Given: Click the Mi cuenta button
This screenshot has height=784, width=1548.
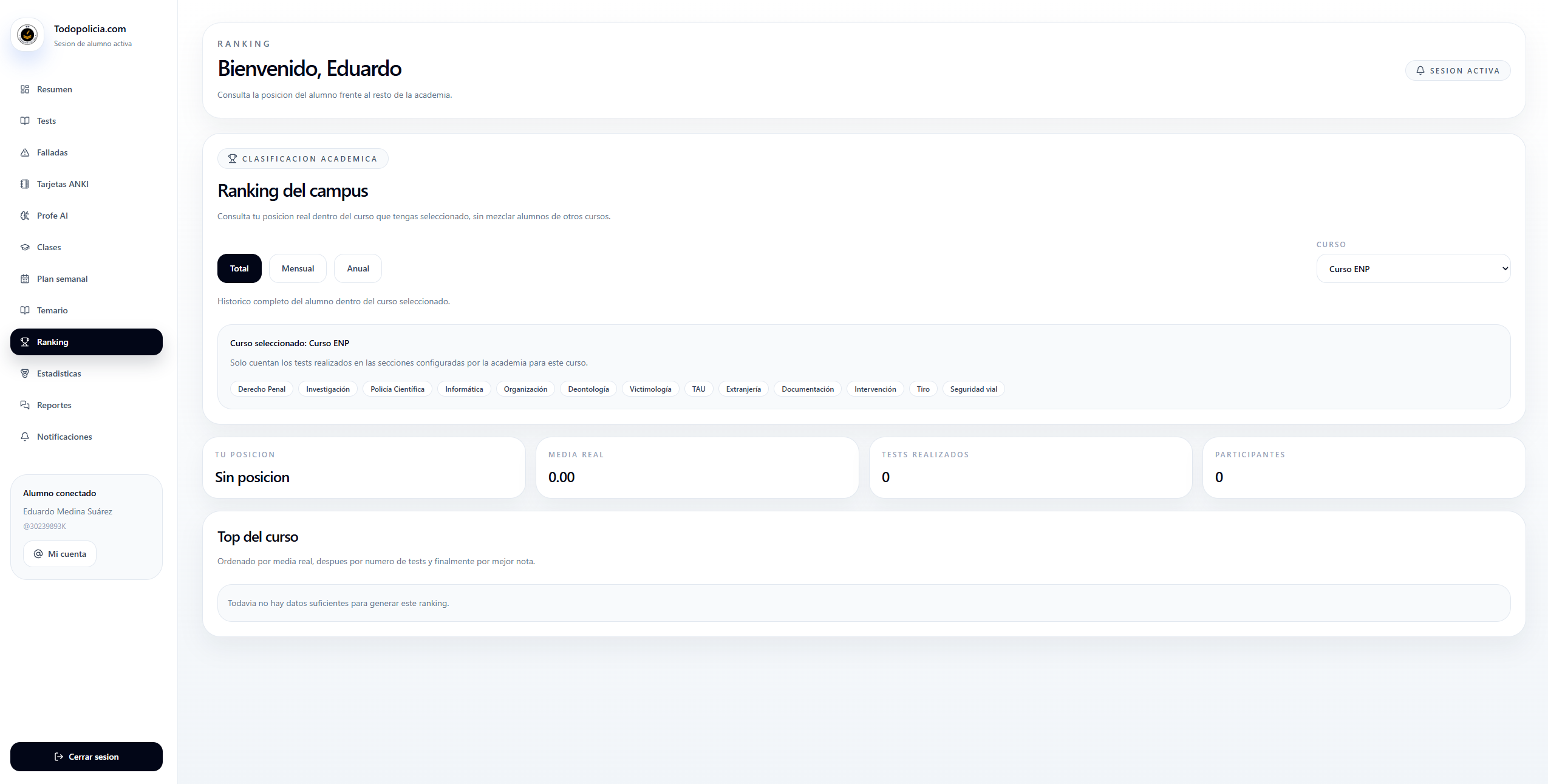Looking at the screenshot, I should (60, 554).
